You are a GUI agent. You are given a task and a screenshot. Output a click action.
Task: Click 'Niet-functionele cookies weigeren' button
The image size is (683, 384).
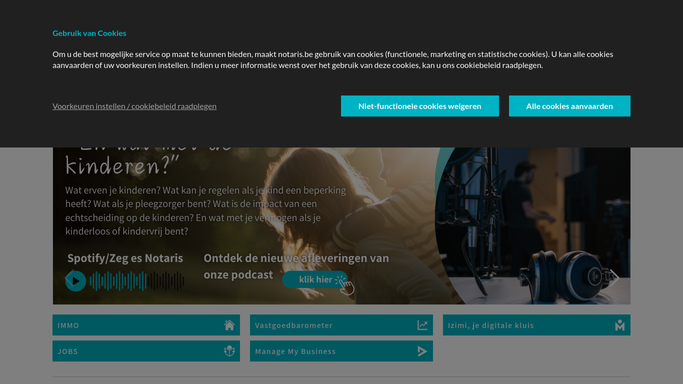click(x=419, y=106)
